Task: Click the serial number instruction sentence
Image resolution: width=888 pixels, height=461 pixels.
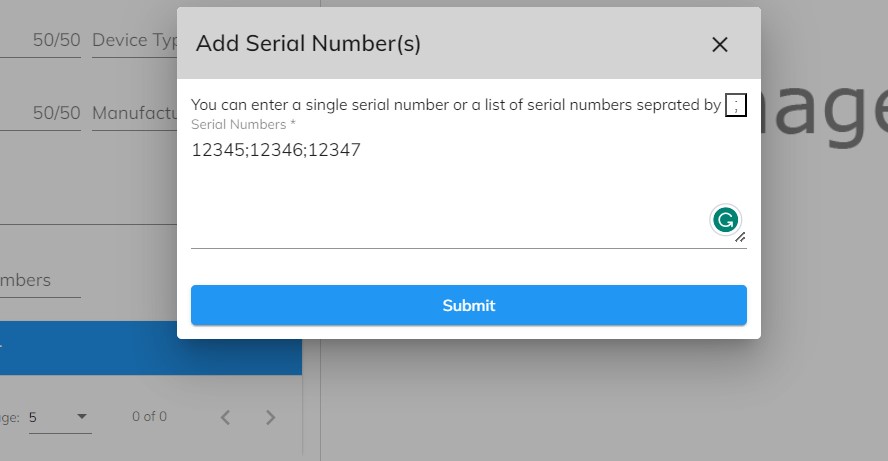Action: click(456, 105)
